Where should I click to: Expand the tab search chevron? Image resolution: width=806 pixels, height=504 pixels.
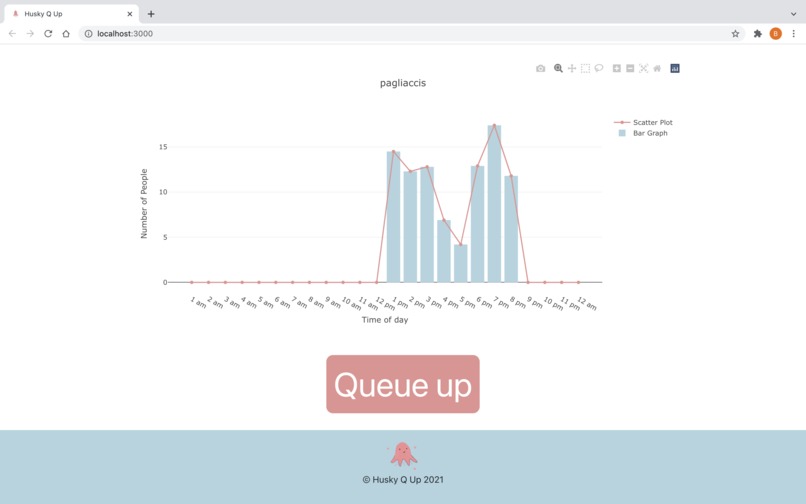click(794, 14)
